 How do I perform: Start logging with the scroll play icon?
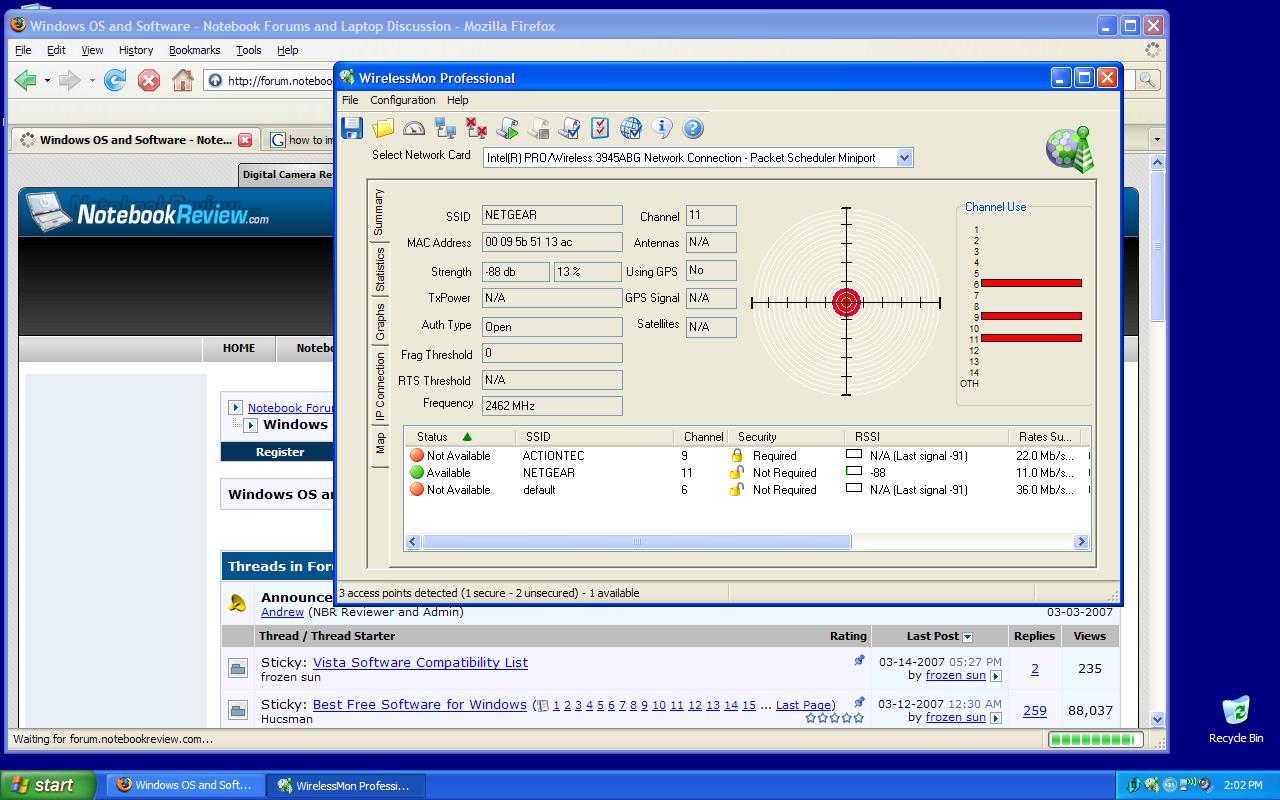click(508, 128)
